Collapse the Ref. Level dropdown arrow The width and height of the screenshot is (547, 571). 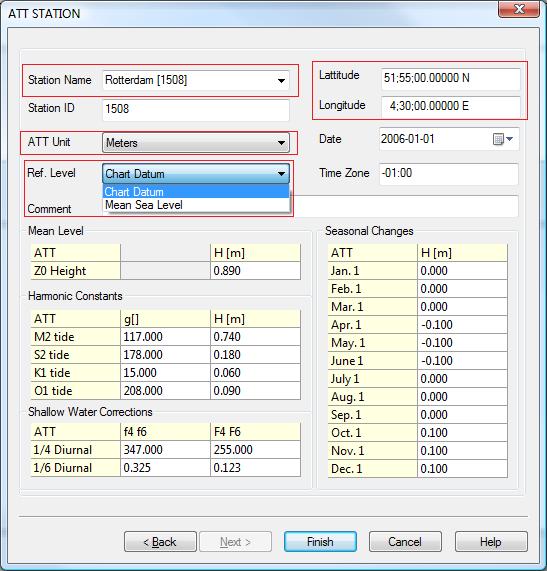pyautogui.click(x=281, y=173)
